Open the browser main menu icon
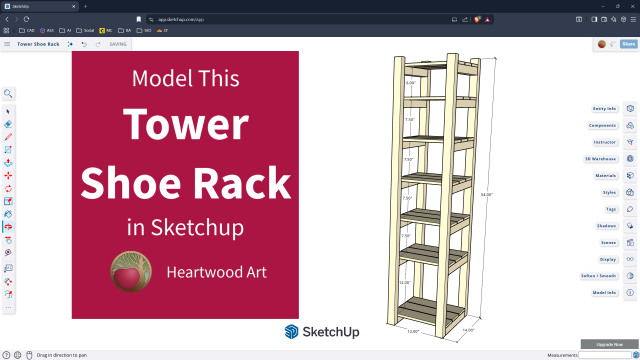 point(633,19)
